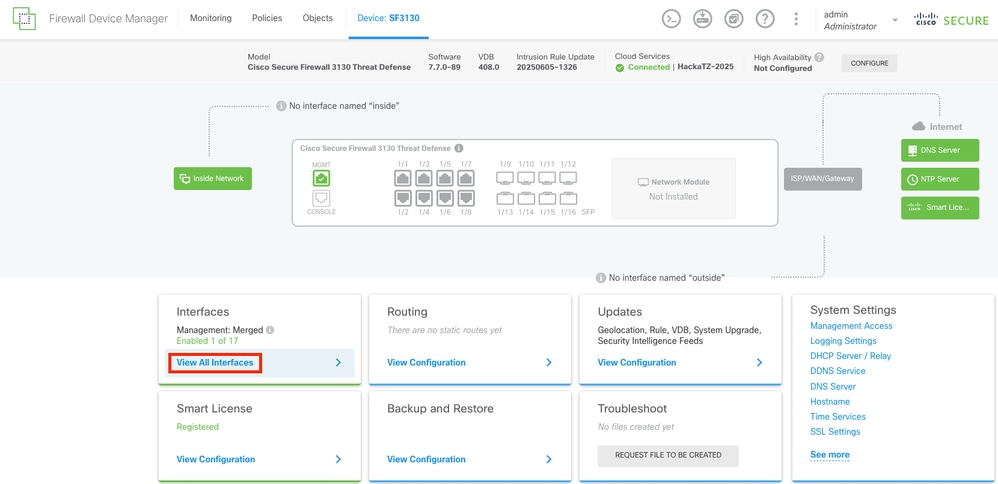Open Management Access settings link
Image resolution: width=998 pixels, height=484 pixels.
852,326
